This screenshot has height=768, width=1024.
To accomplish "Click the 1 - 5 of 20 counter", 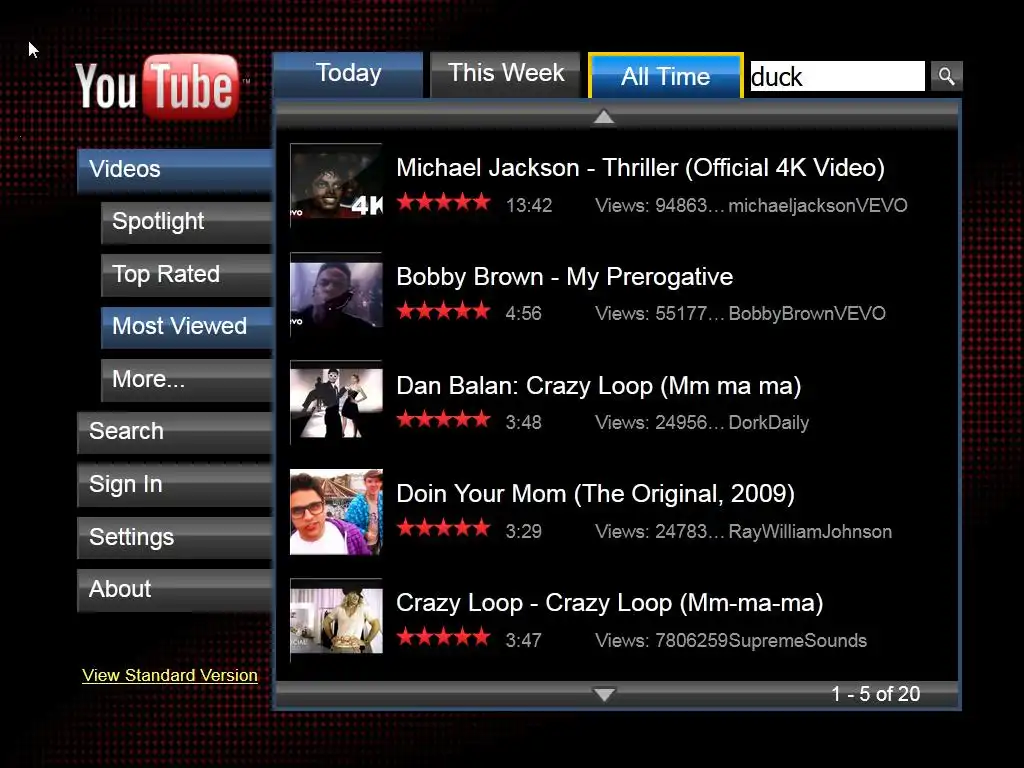I will (x=876, y=694).
